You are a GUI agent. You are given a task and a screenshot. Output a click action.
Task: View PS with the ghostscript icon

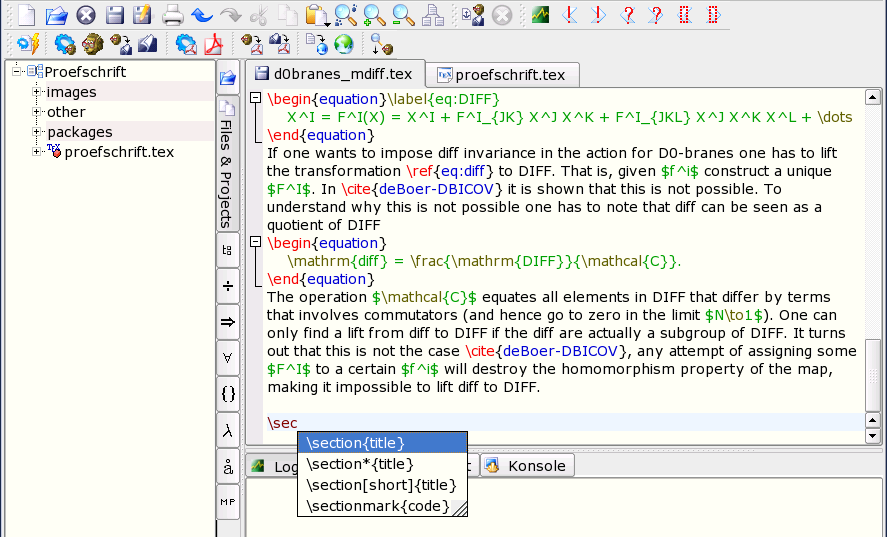pos(148,44)
